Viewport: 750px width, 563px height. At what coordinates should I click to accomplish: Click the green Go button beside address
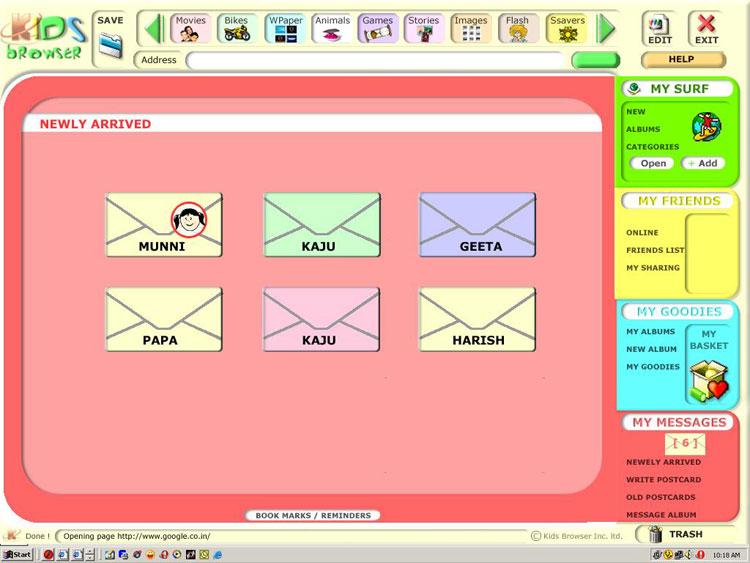point(596,60)
